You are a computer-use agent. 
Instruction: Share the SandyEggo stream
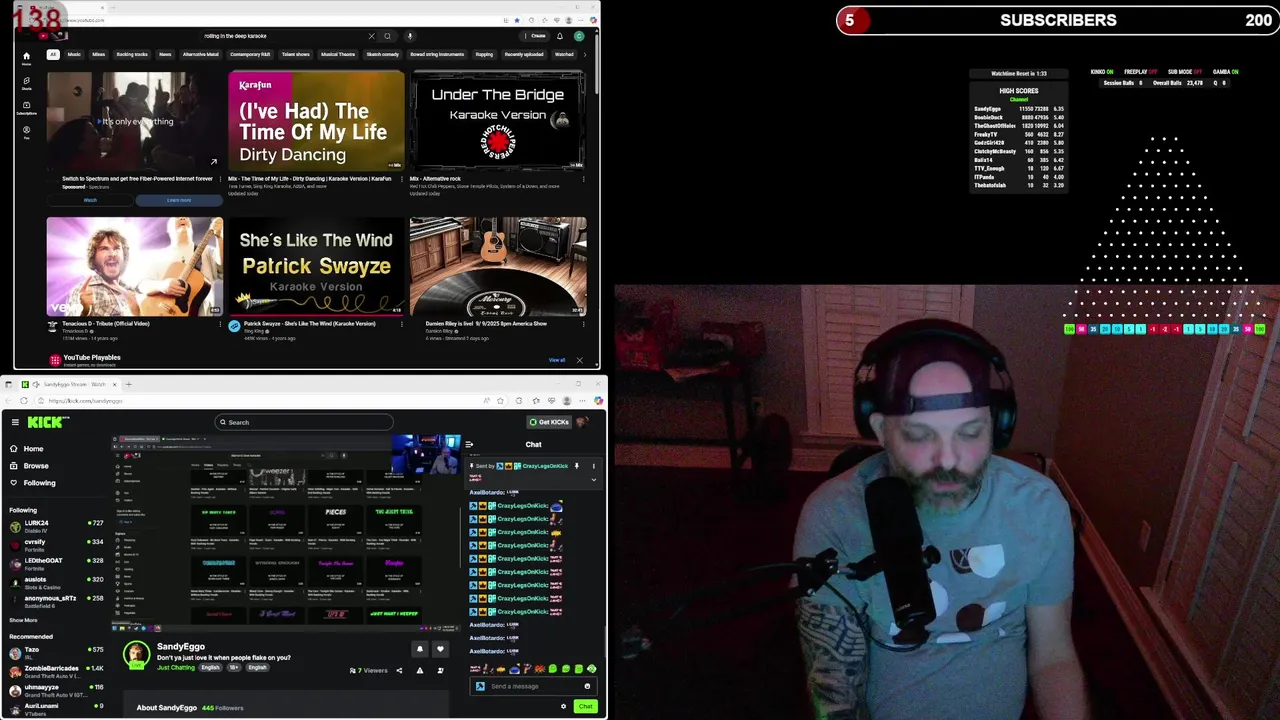point(399,670)
